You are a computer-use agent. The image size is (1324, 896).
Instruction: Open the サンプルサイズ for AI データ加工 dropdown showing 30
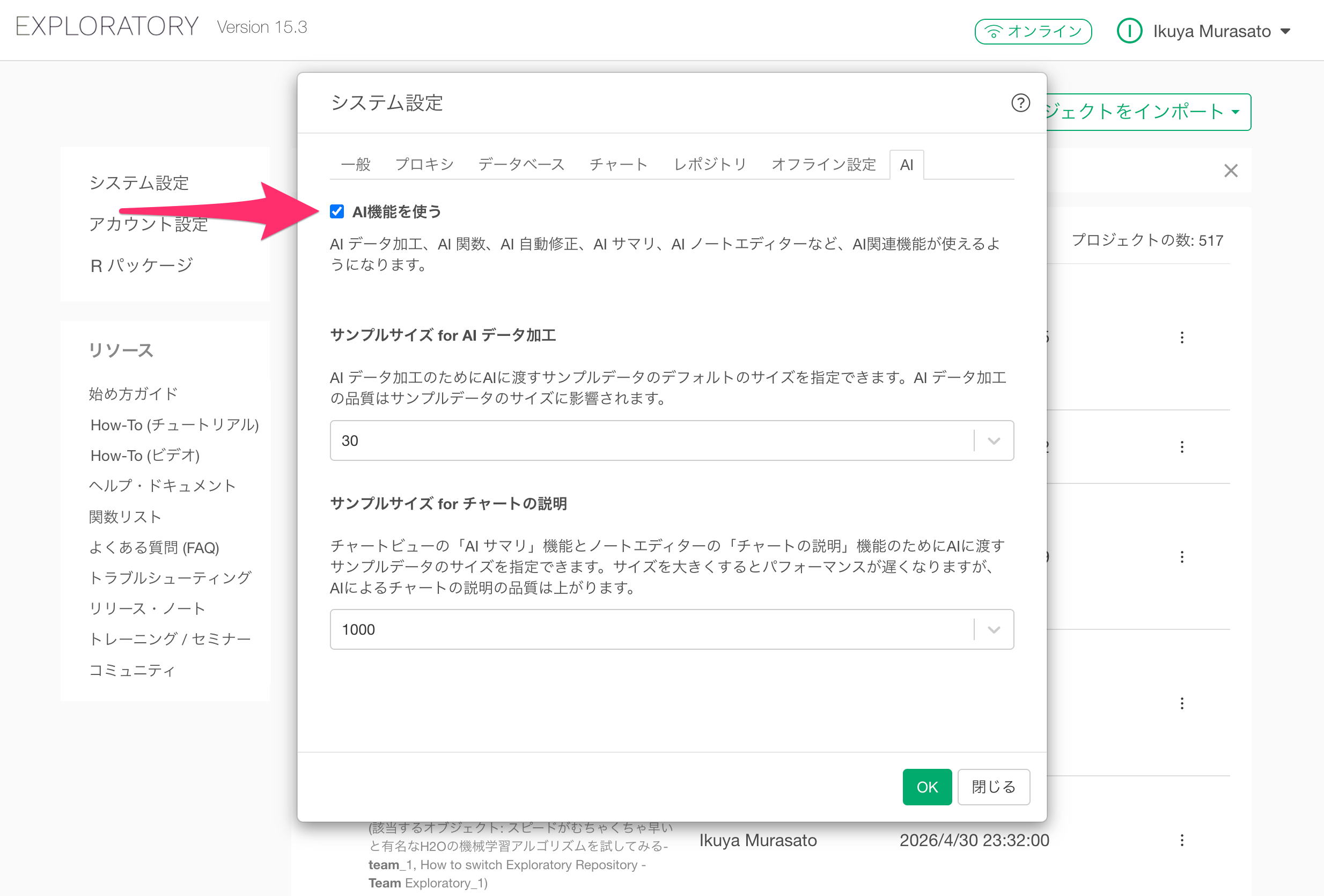pyautogui.click(x=672, y=440)
